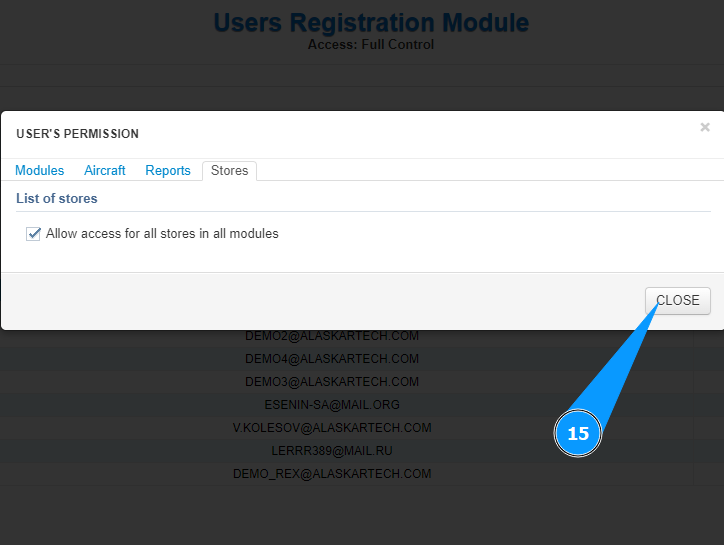Select user DEMO3@ALASKARTECH.COM
Viewport: 724px width, 545px height.
point(332,382)
